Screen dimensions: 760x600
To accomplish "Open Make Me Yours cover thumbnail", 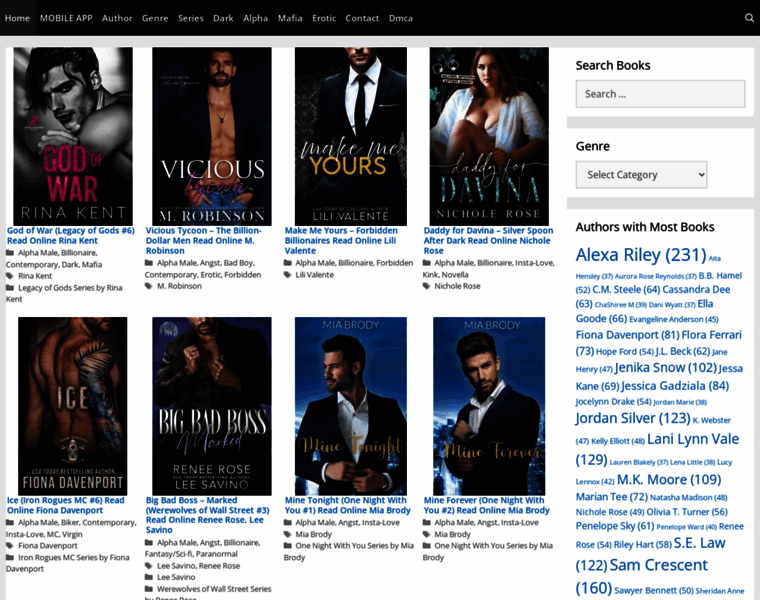I will tap(350, 136).
